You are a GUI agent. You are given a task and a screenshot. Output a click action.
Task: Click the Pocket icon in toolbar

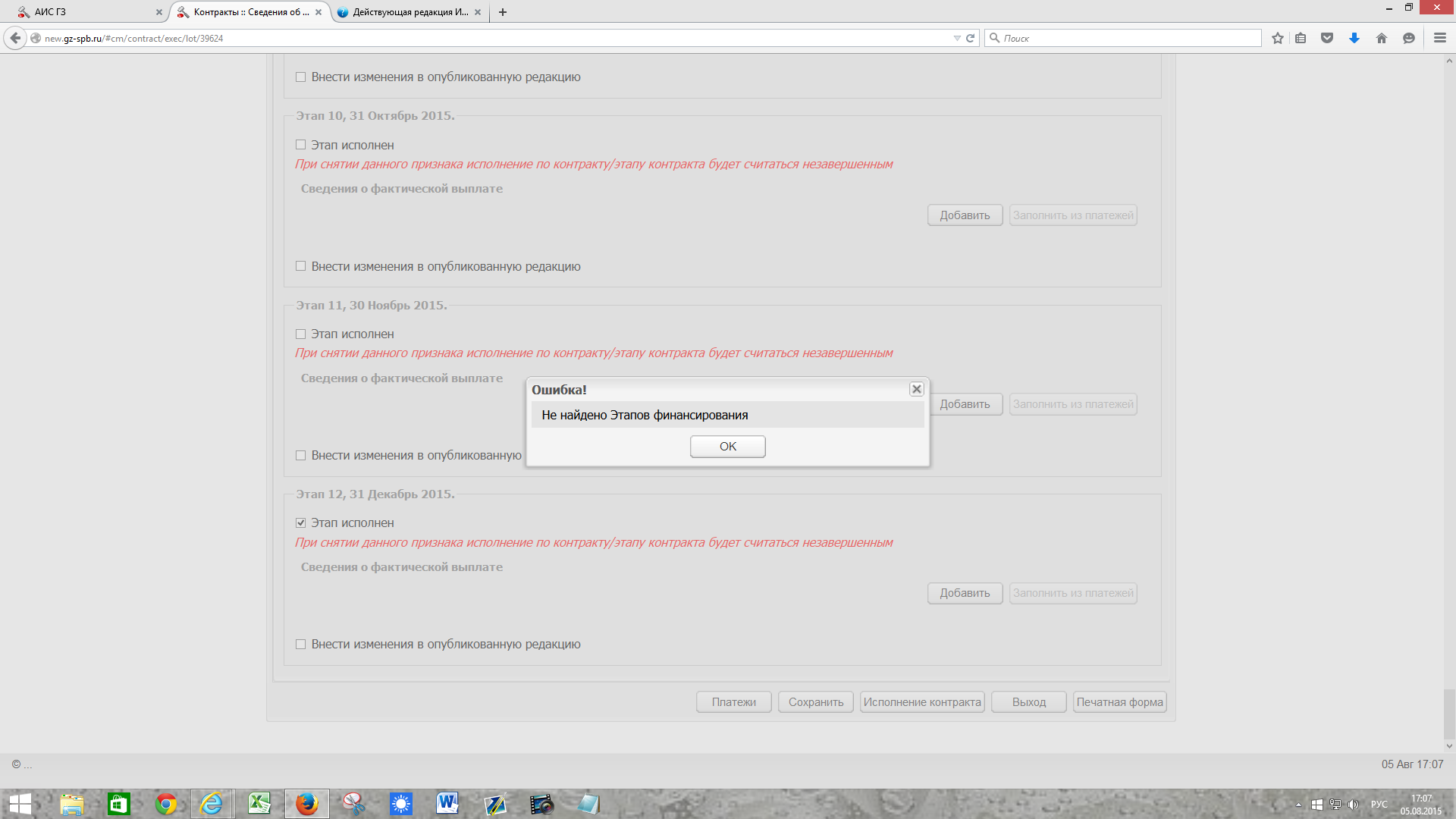[x=1327, y=38]
